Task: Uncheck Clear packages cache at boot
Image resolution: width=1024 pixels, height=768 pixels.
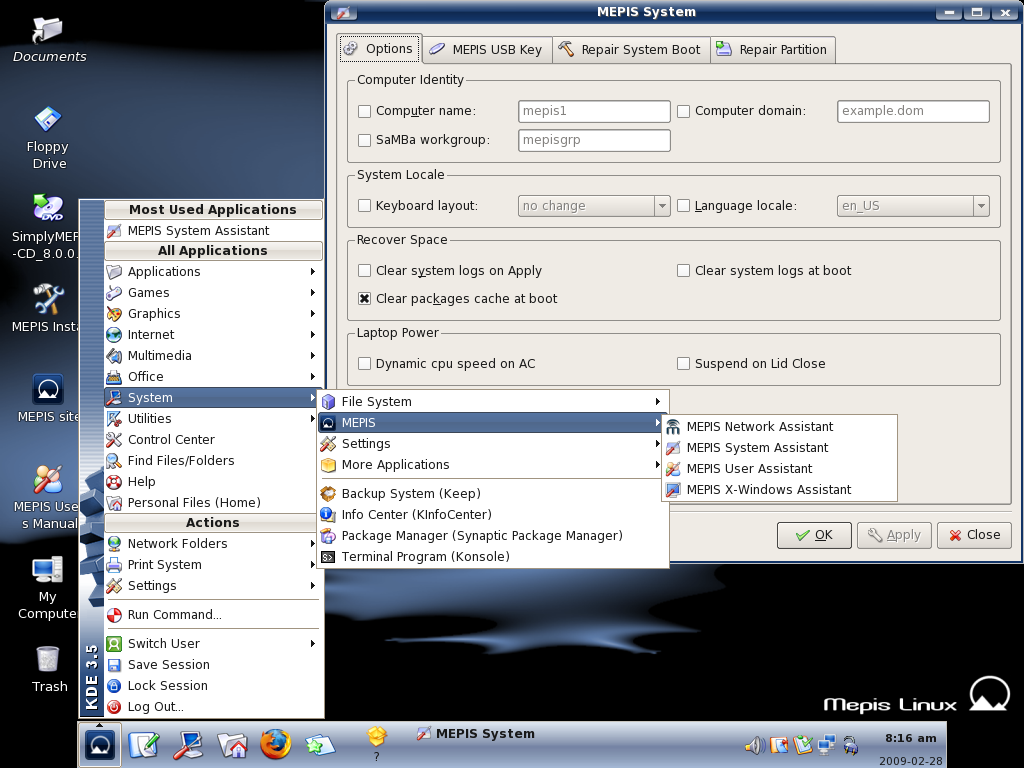Action: (364, 299)
